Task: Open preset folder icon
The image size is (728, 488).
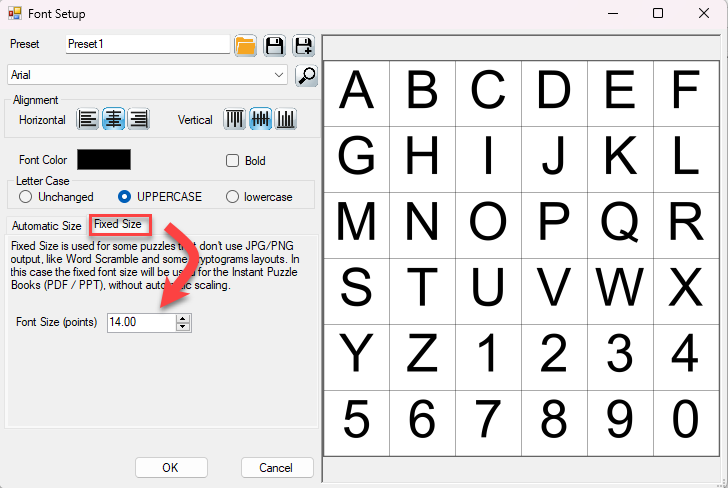Action: 245,45
